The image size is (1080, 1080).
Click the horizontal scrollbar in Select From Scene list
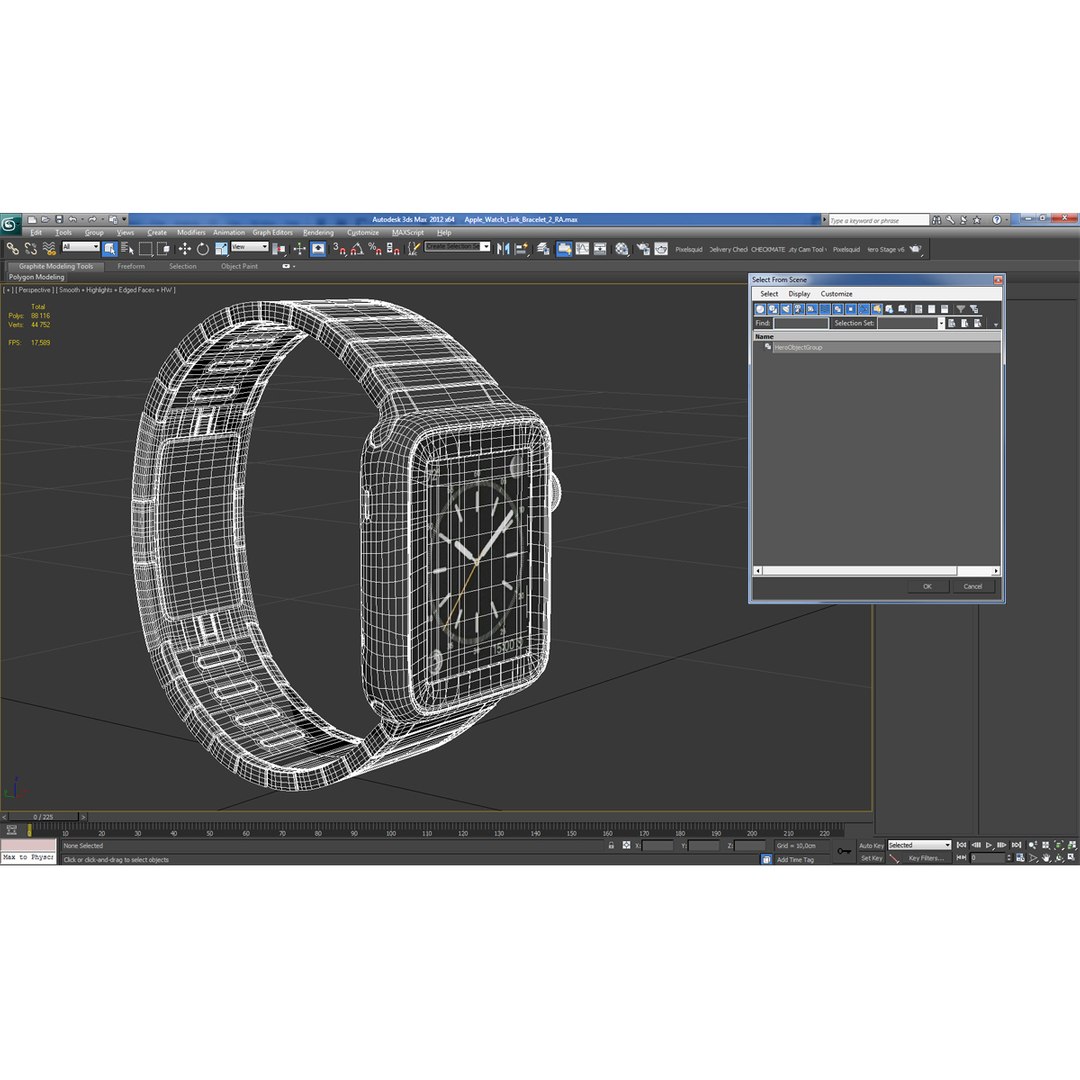click(x=876, y=571)
